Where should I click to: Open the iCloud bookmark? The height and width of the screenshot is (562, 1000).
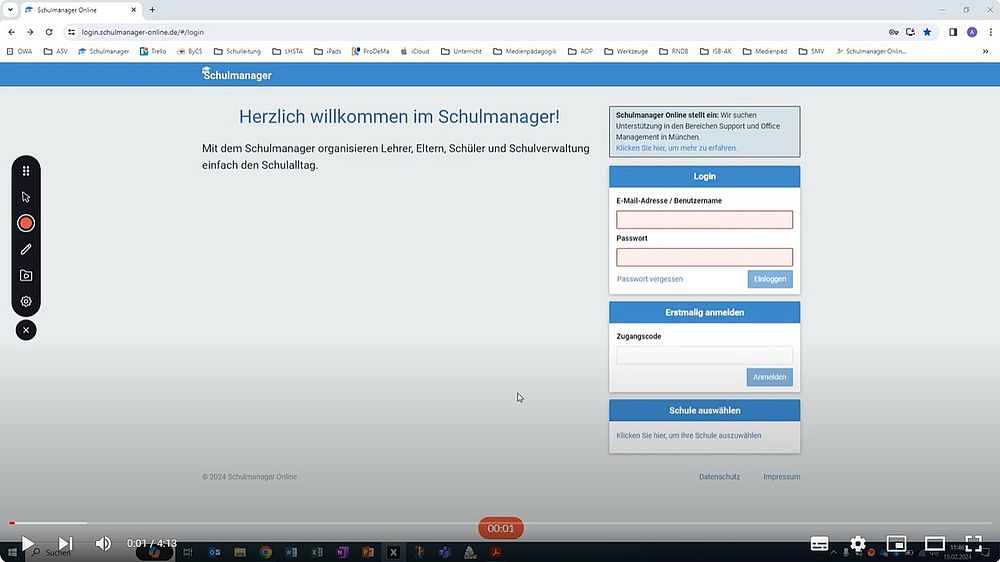[x=415, y=51]
